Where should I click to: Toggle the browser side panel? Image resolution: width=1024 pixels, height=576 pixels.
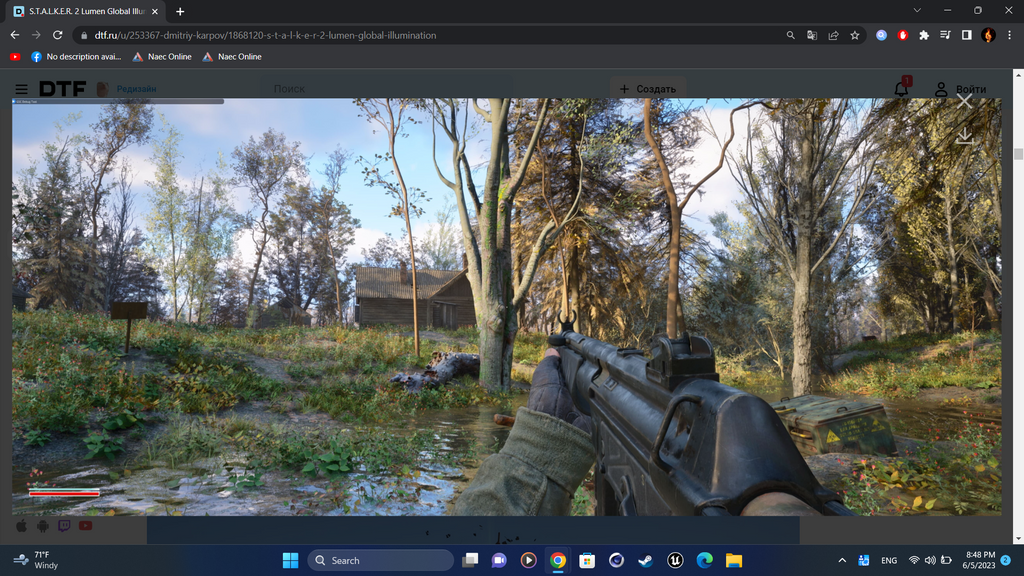(x=967, y=35)
